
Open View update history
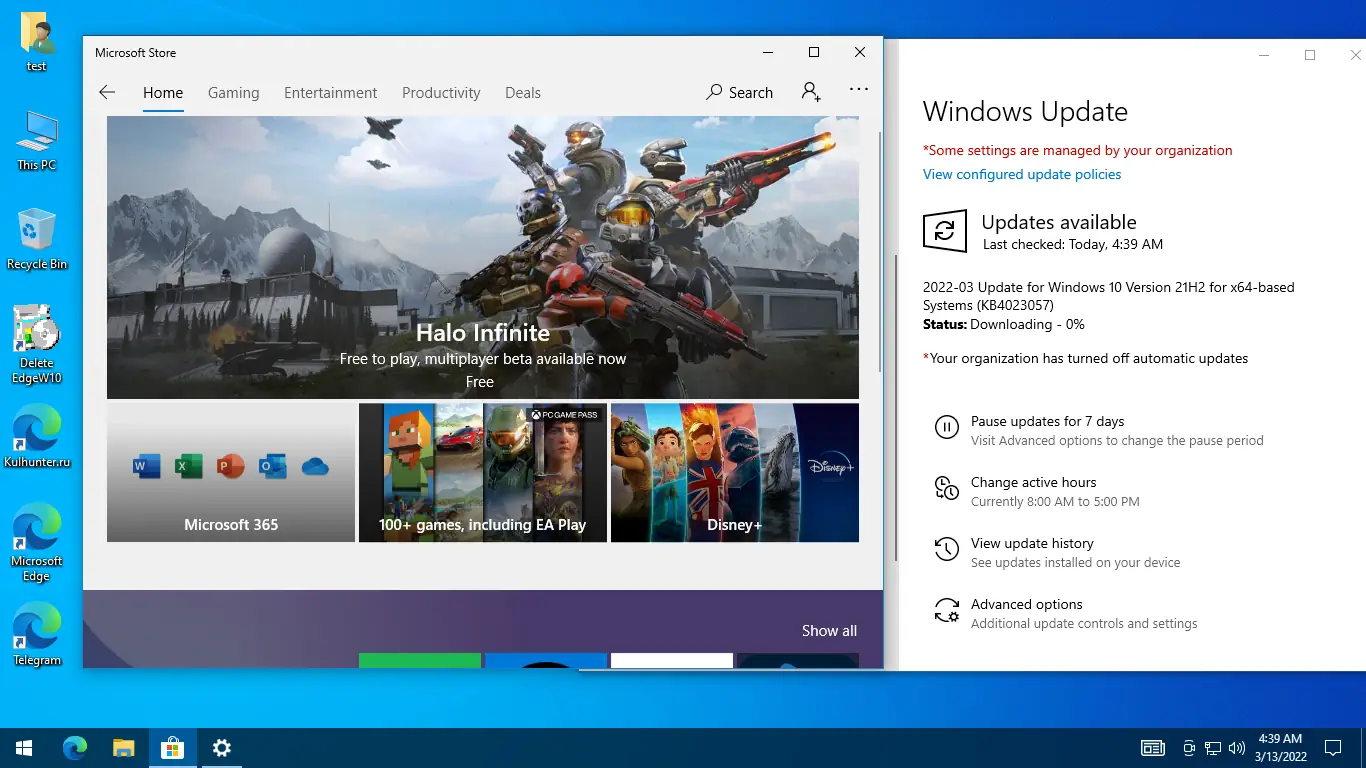pyautogui.click(x=1058, y=552)
